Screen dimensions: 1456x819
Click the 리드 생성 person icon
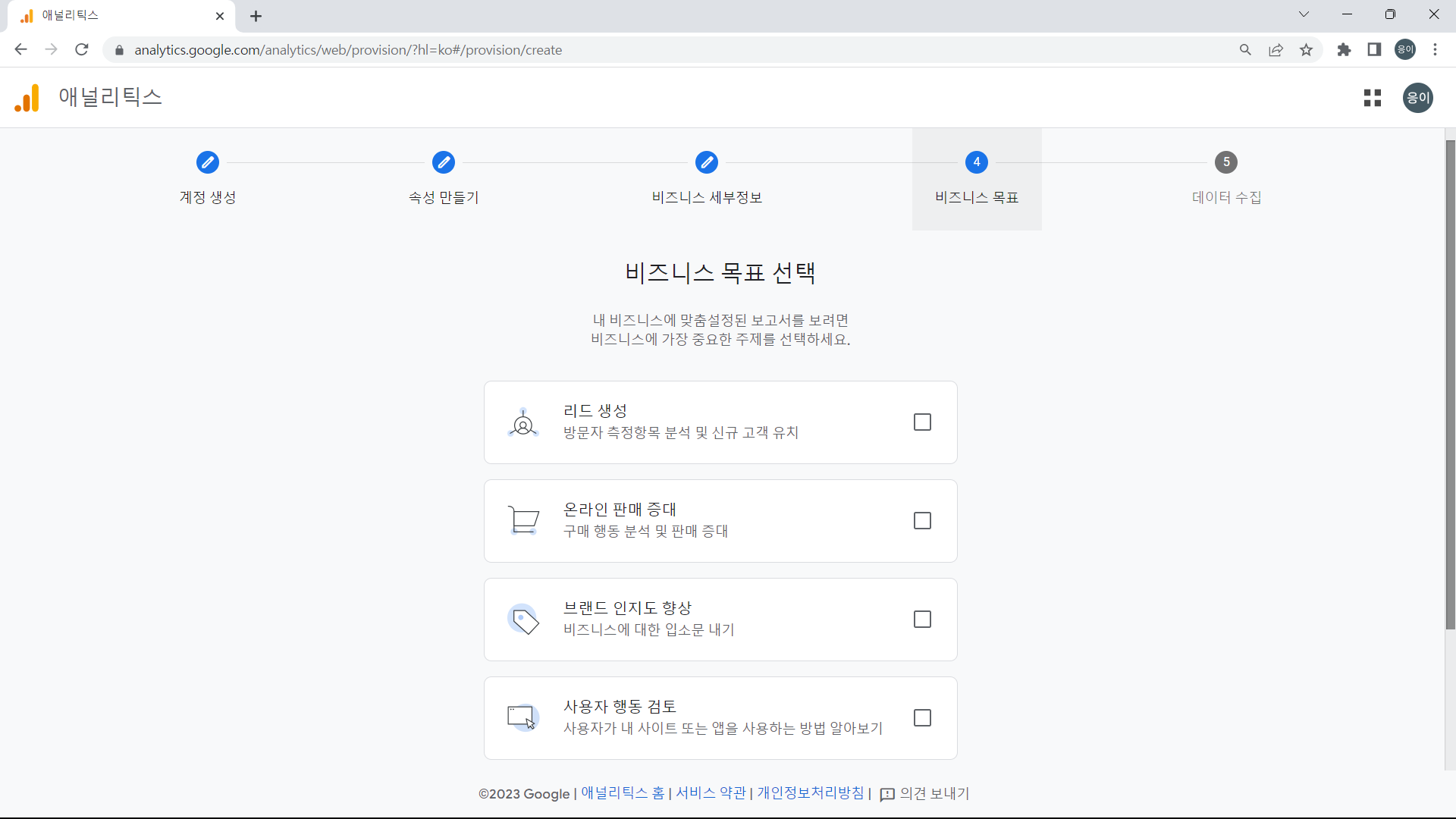[x=522, y=422]
